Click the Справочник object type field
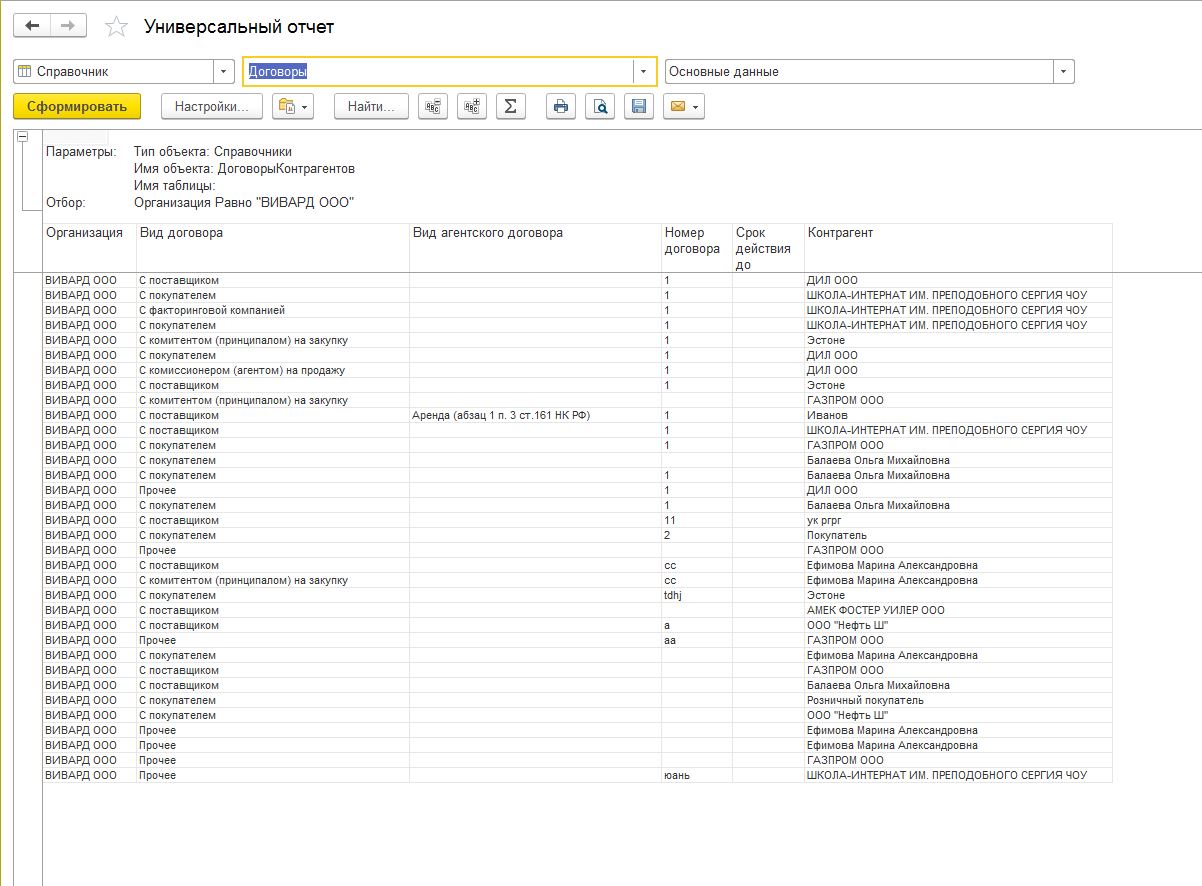This screenshot has height=886, width=1202. [x=114, y=71]
